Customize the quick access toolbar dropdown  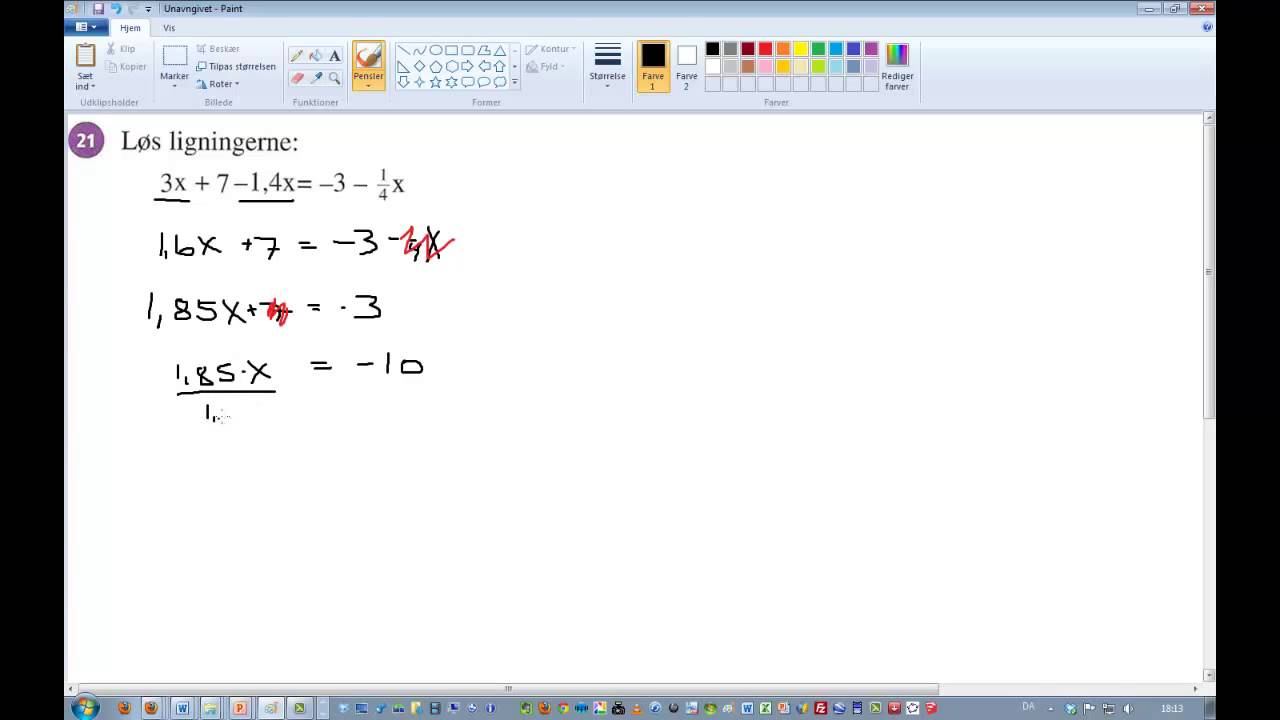tap(148, 9)
